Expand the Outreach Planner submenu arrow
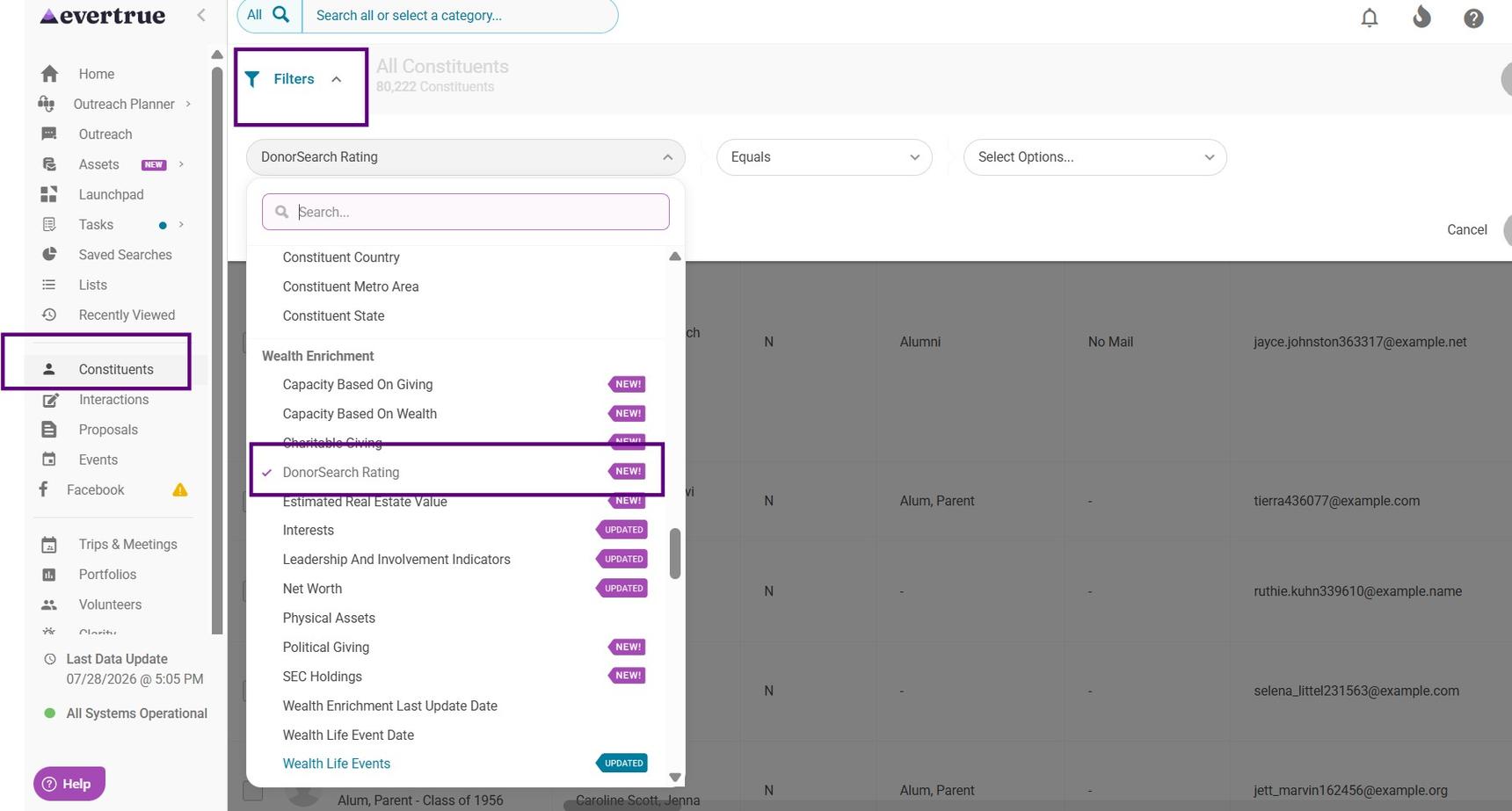Viewport: 1512px width, 811px height. coord(188,104)
